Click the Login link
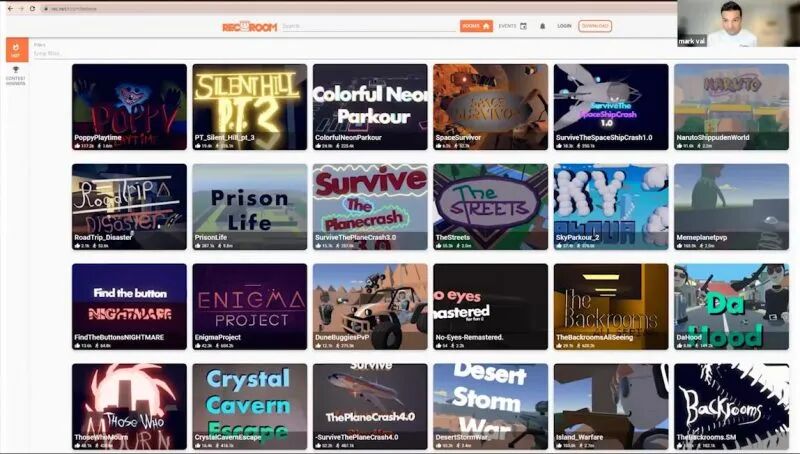Image resolution: width=800 pixels, height=454 pixels. click(x=564, y=26)
